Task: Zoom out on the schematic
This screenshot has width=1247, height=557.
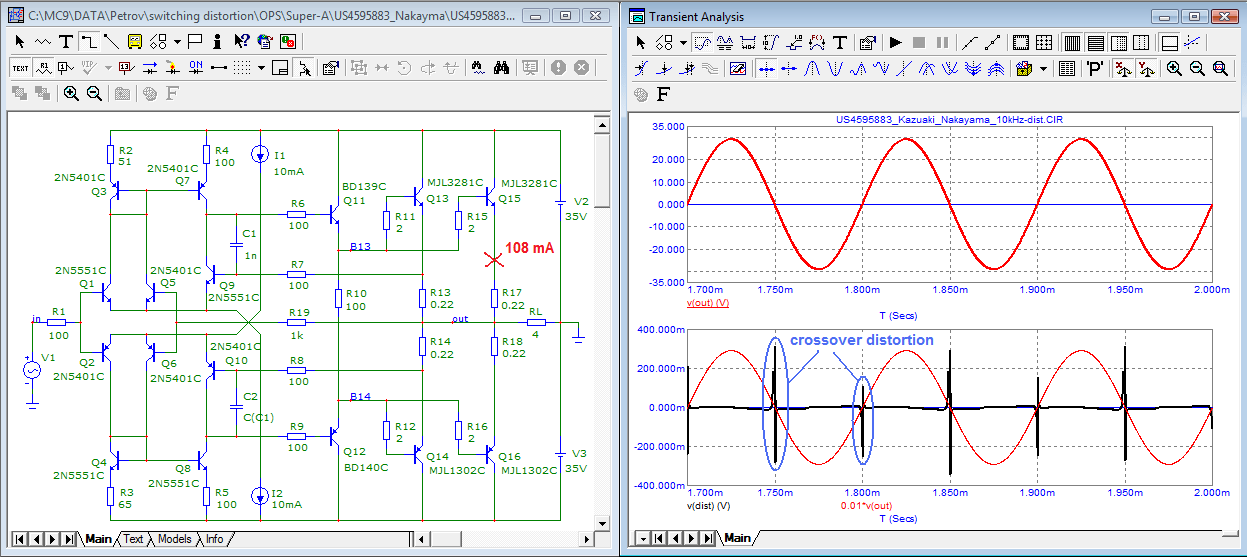Action: coord(94,93)
